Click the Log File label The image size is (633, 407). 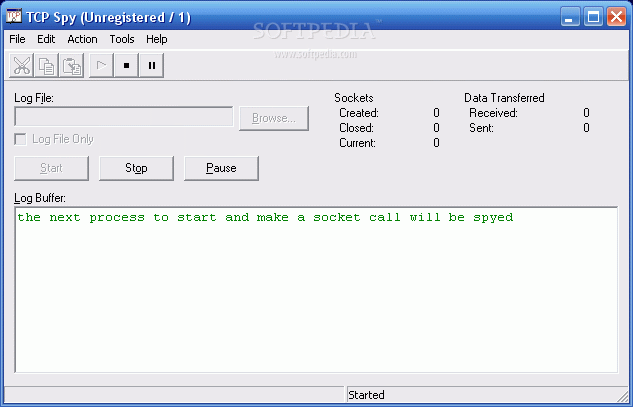click(34, 98)
